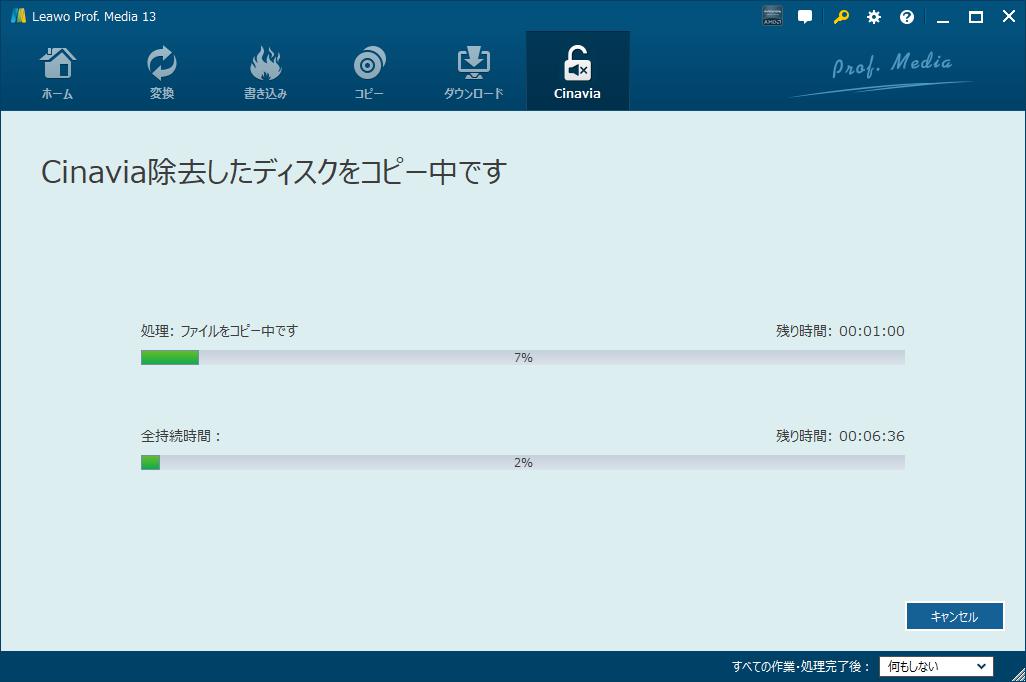Click the Leawo app logo icon
Image resolution: width=1026 pixels, height=682 pixels.
coord(18,16)
